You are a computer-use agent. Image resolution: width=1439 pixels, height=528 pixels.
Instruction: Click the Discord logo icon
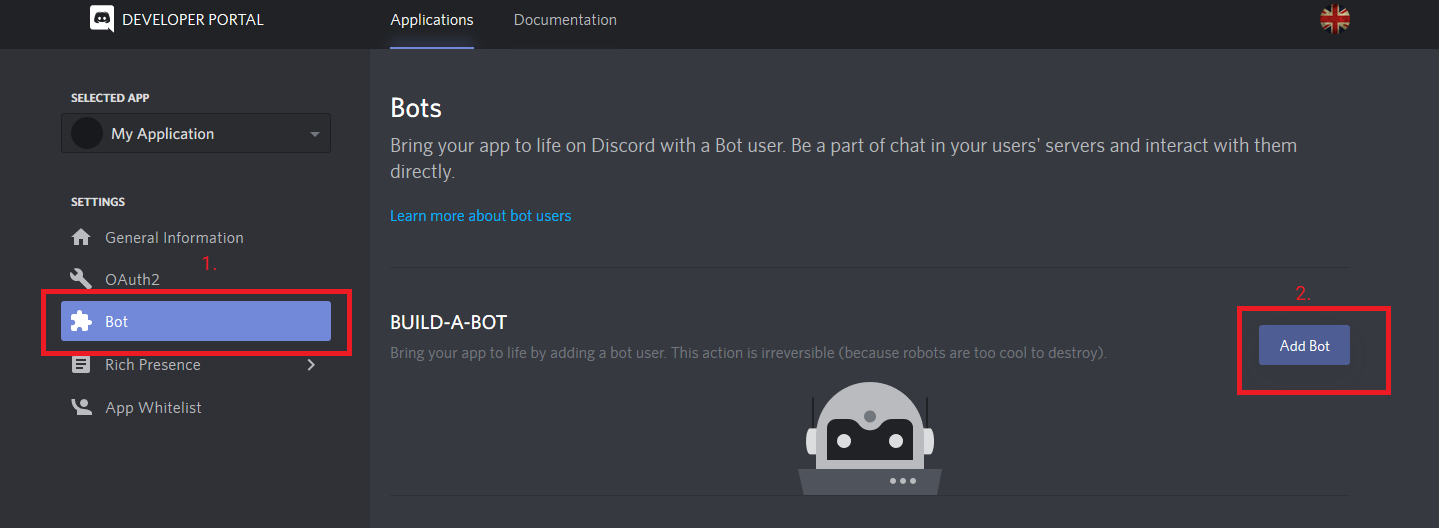(102, 19)
